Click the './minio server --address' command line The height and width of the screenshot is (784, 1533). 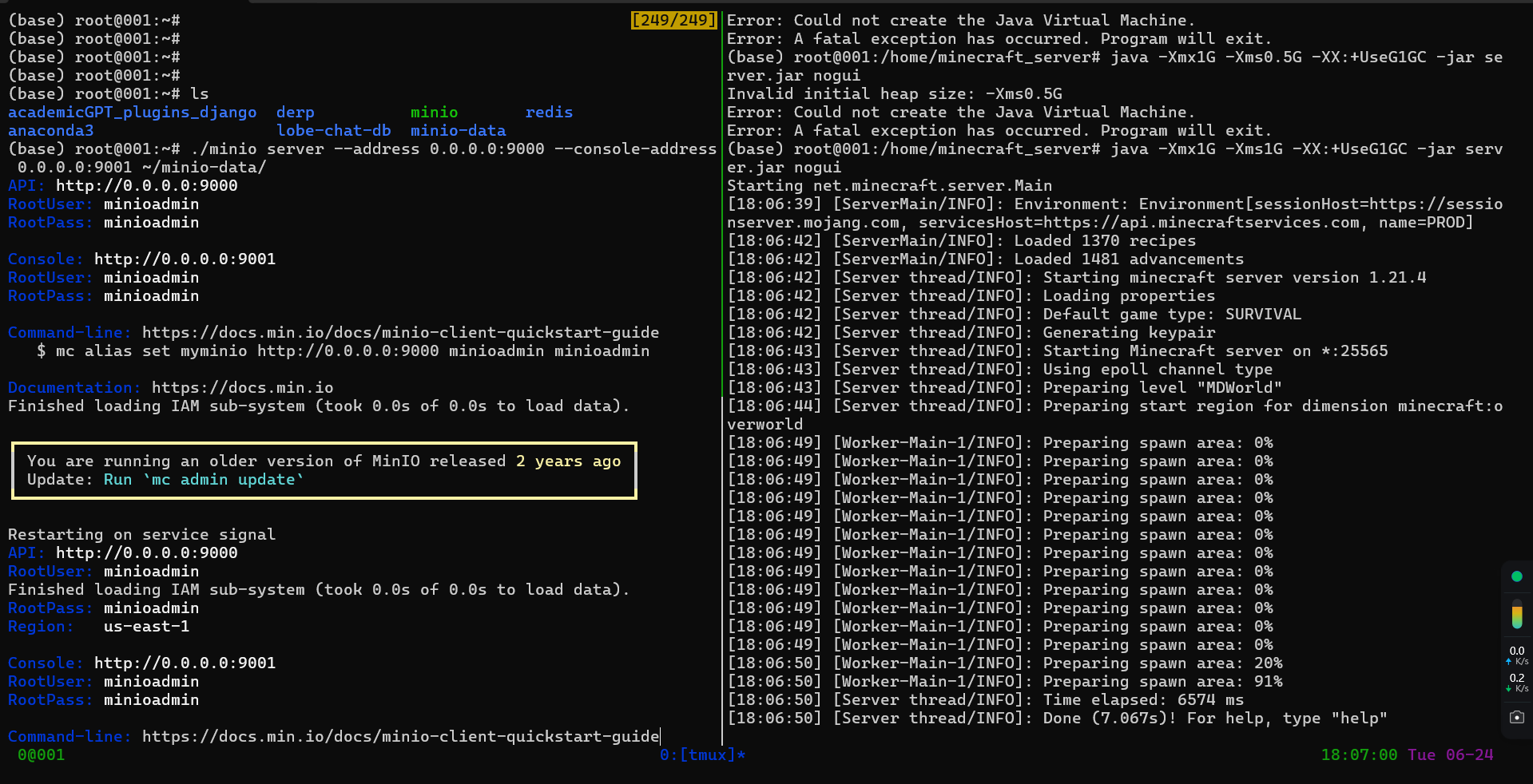pyautogui.click(x=363, y=157)
